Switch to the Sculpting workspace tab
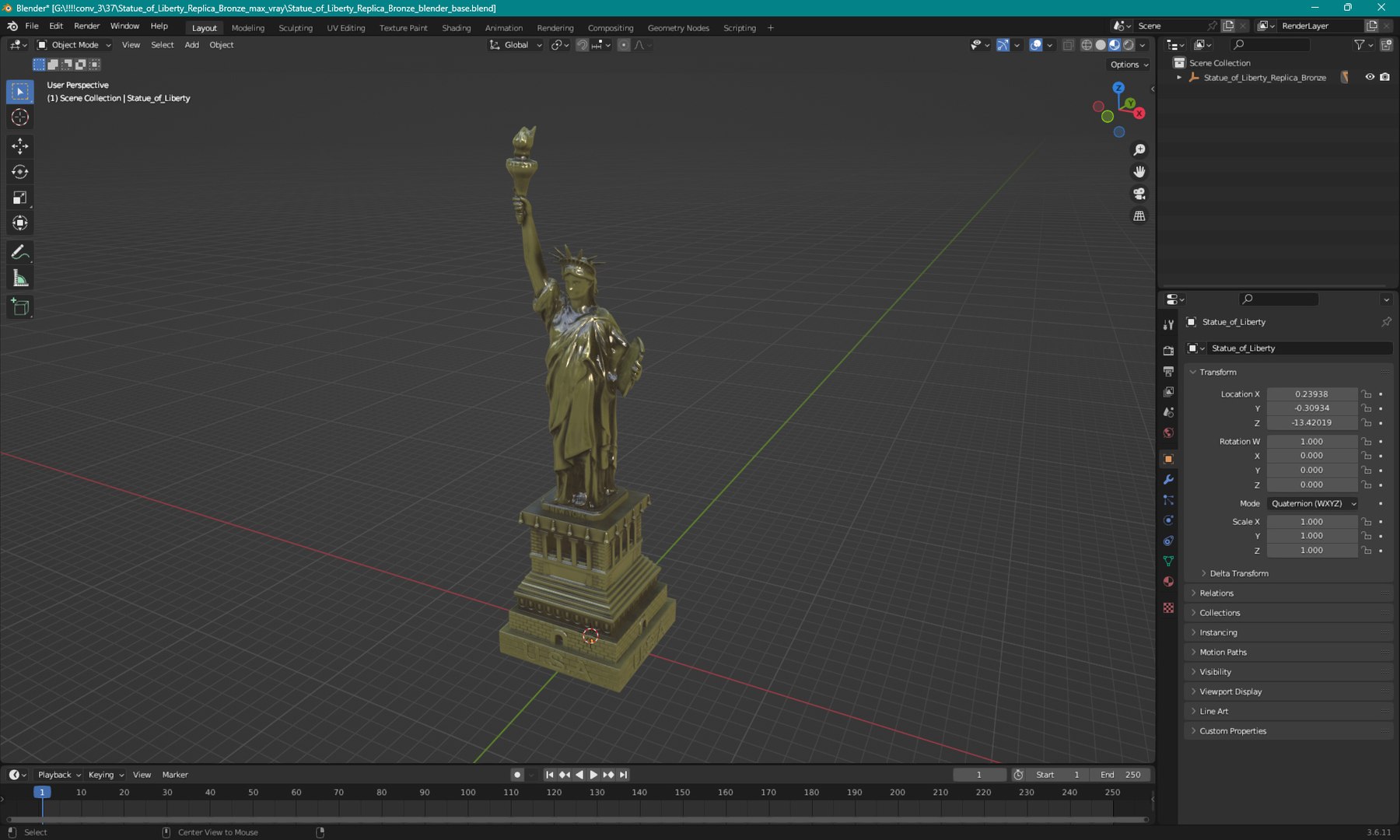The image size is (1400, 840). (x=296, y=28)
